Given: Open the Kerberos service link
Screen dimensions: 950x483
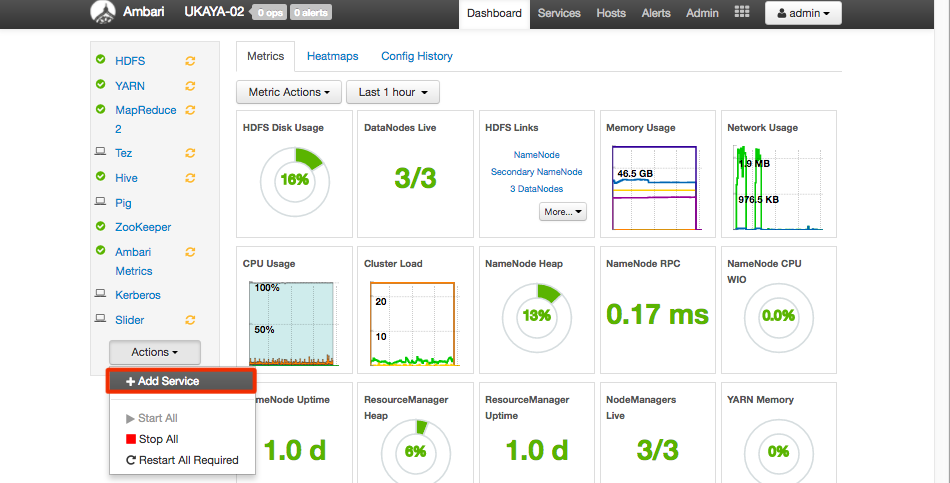Looking at the screenshot, I should [138, 295].
